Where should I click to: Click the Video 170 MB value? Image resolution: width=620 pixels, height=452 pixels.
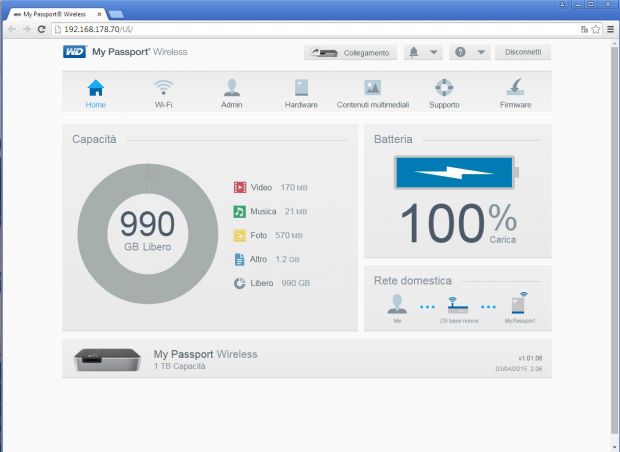[x=294, y=188]
